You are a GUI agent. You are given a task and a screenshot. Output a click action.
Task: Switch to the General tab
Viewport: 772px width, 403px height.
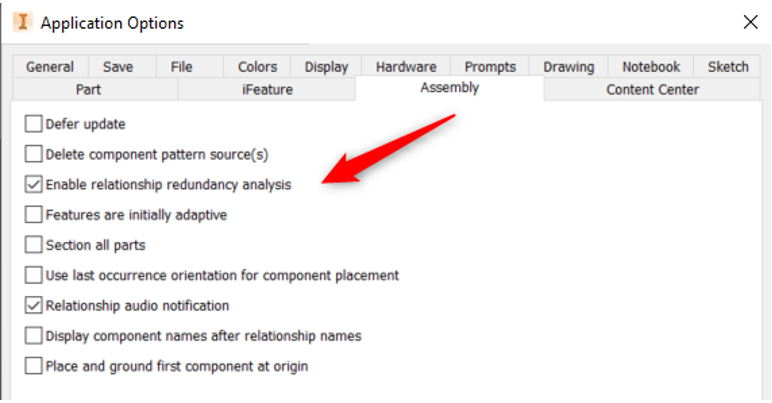[50, 66]
